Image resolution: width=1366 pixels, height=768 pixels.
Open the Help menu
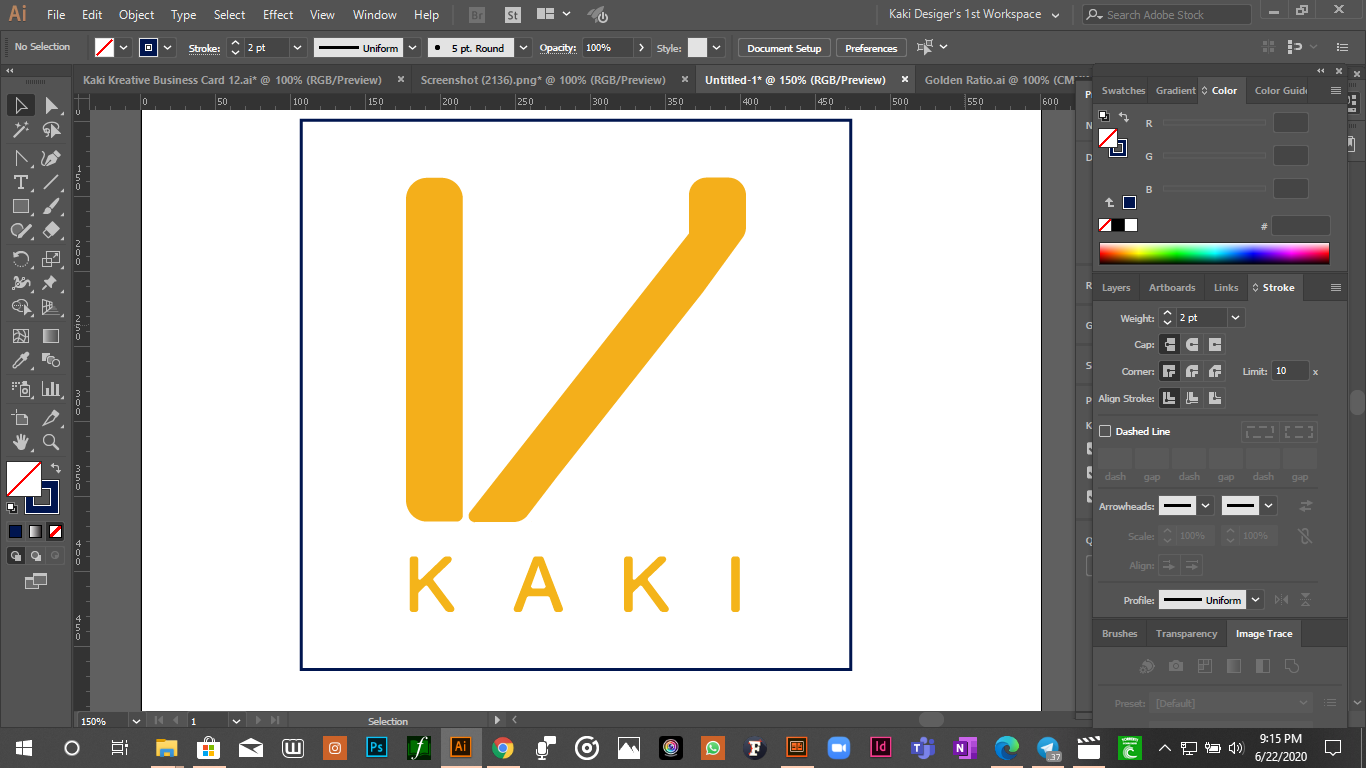click(x=426, y=15)
